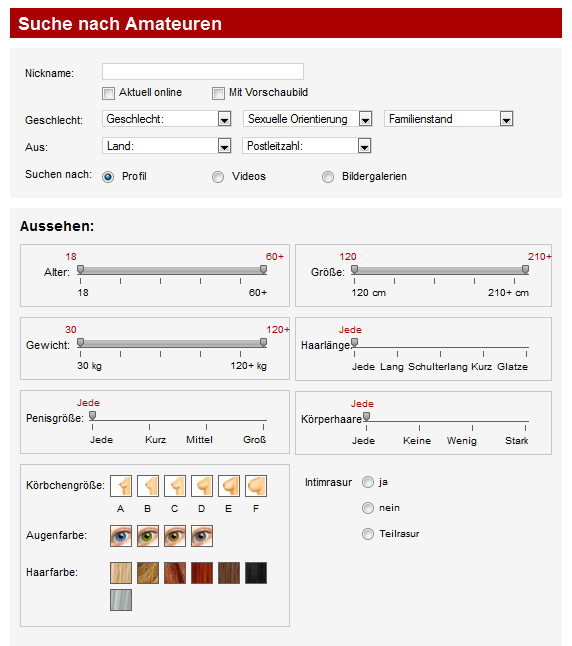The height and width of the screenshot is (646, 572).
Task: Pick cup size C icon
Action: pos(175,485)
